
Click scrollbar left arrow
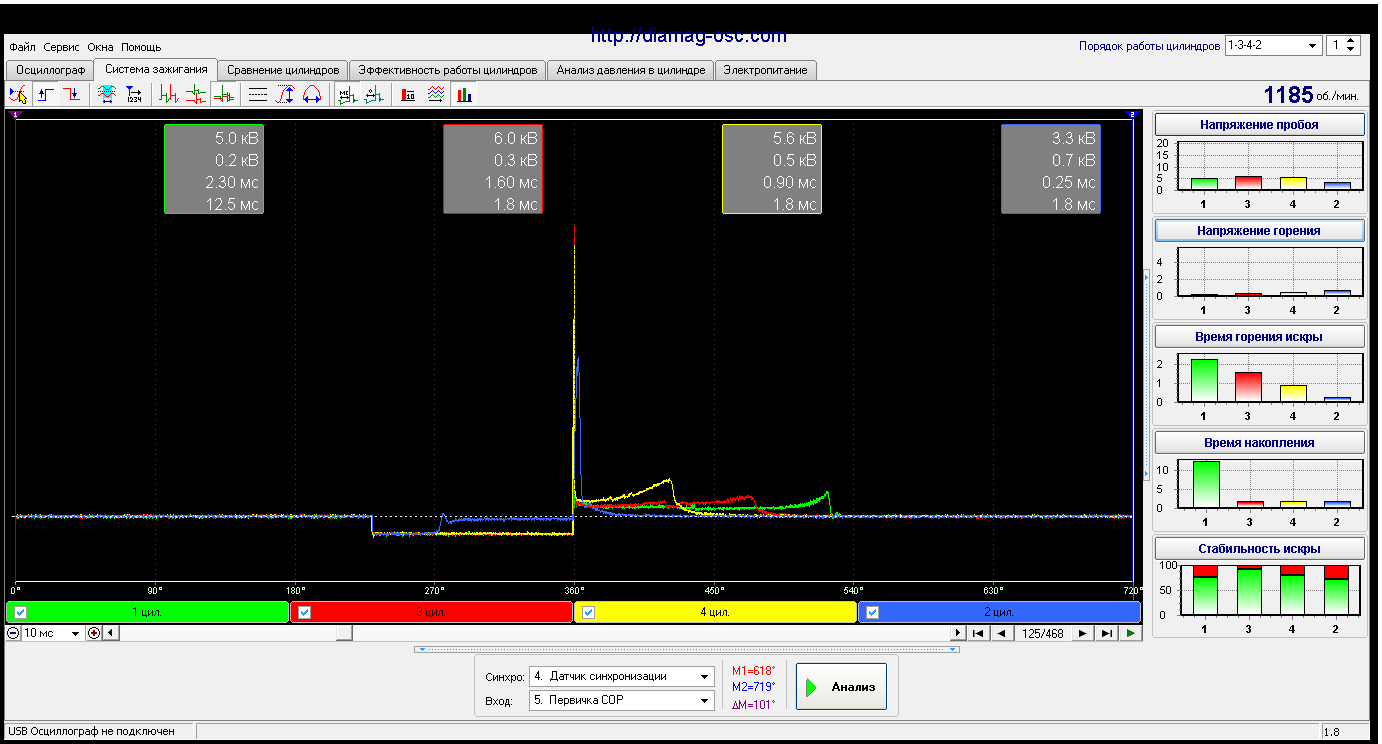coord(110,633)
